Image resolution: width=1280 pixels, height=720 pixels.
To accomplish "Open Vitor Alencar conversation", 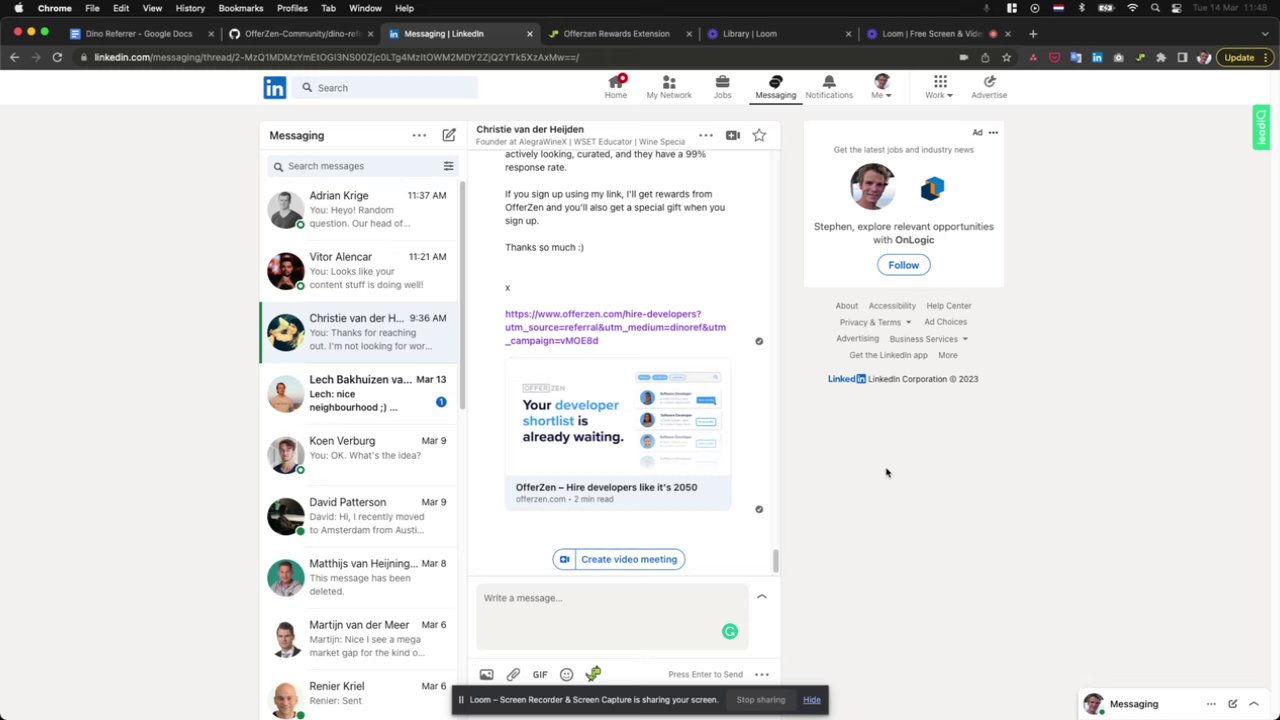I will (x=359, y=271).
